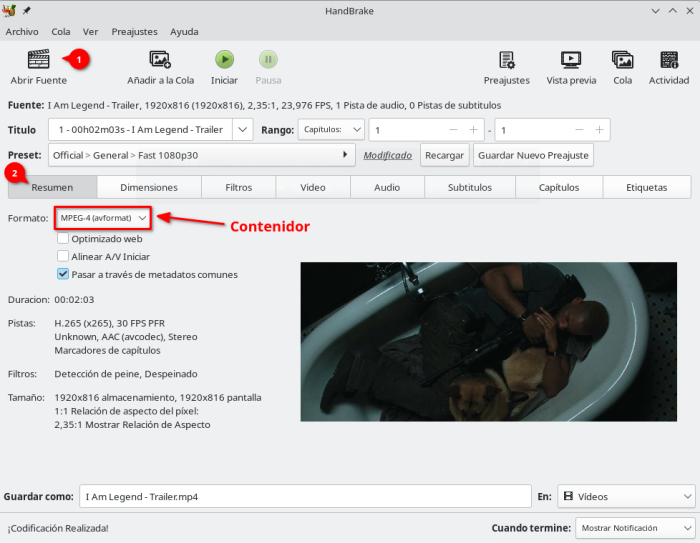Click the Recargar button

444,155
